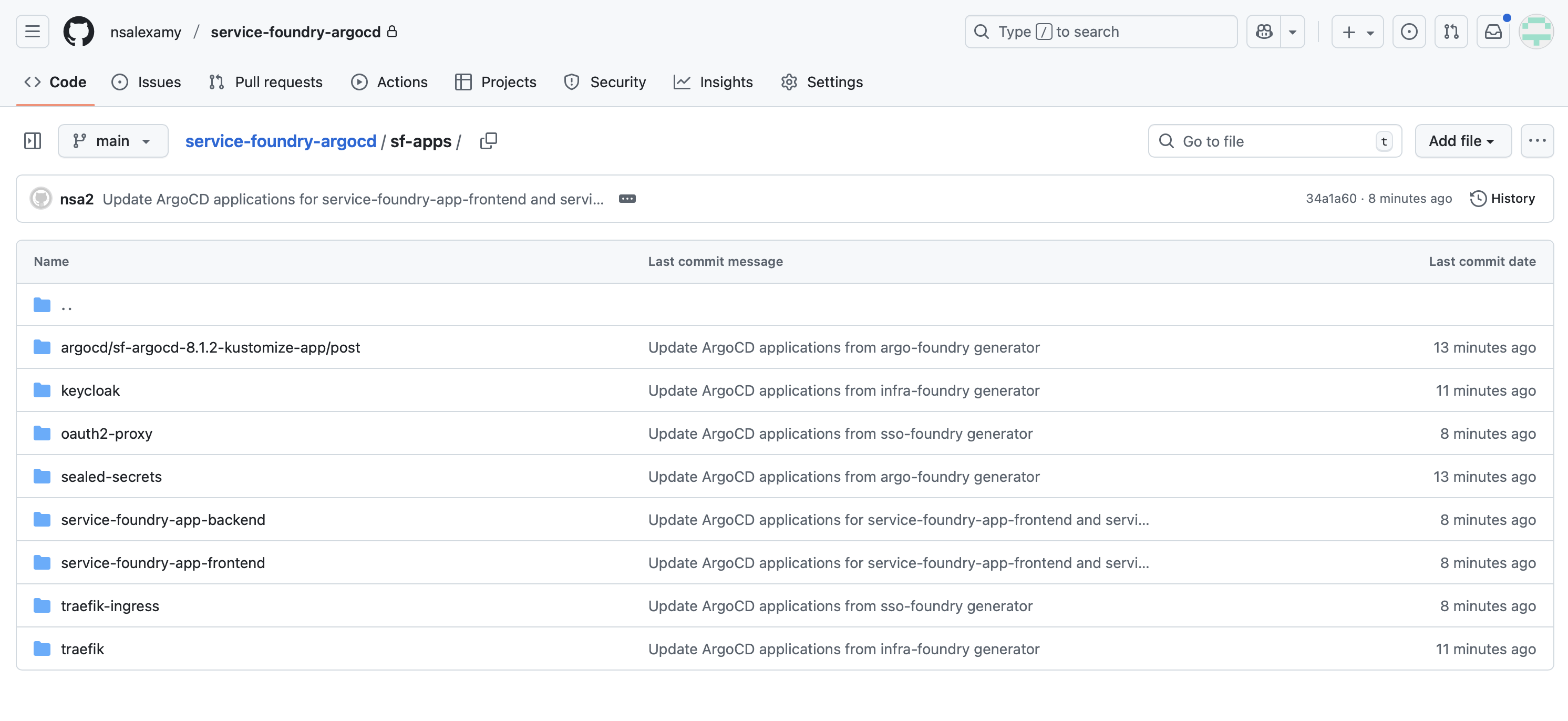1568x721 pixels.
Task: Open nsalexamy owner link in header
Action: tap(146, 32)
